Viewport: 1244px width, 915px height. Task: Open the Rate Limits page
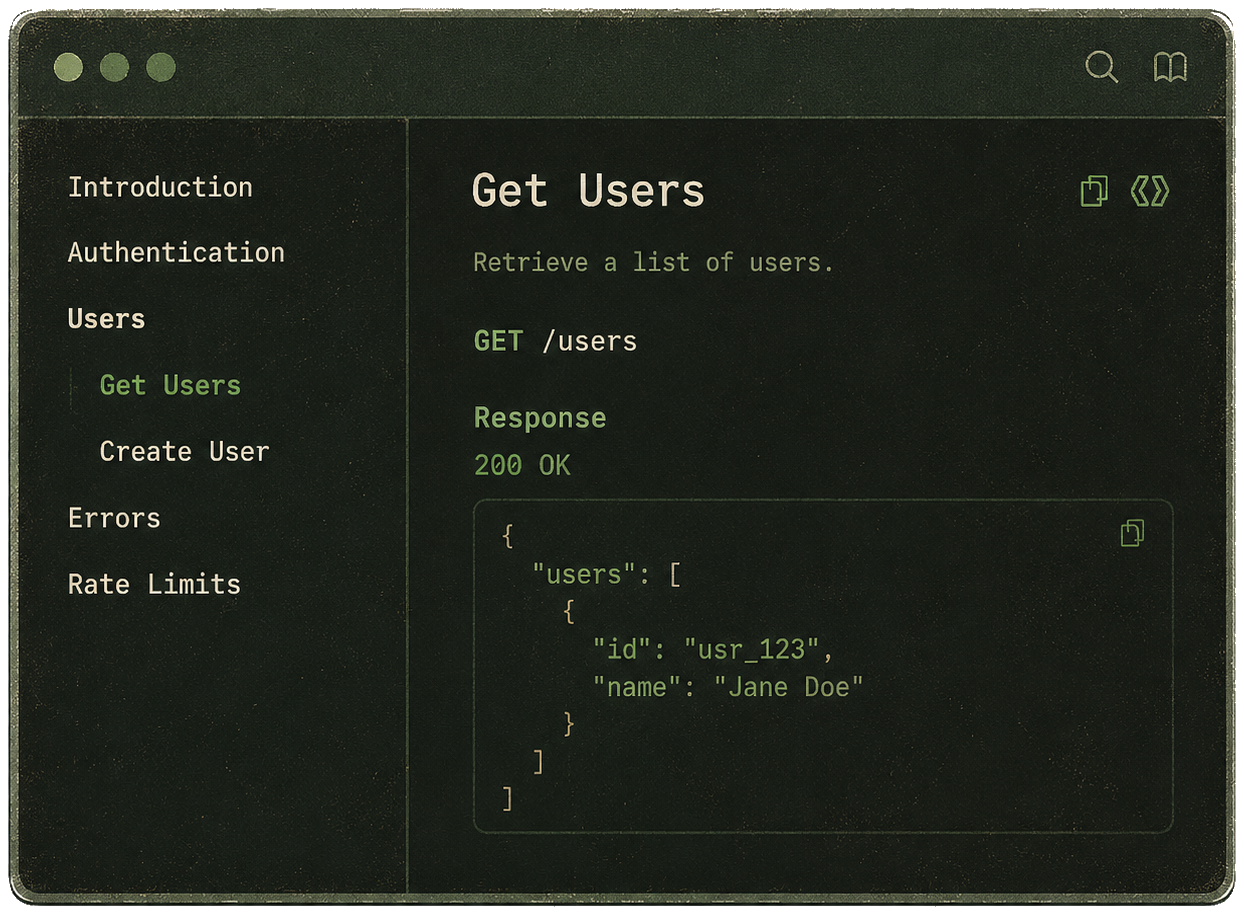(x=154, y=584)
